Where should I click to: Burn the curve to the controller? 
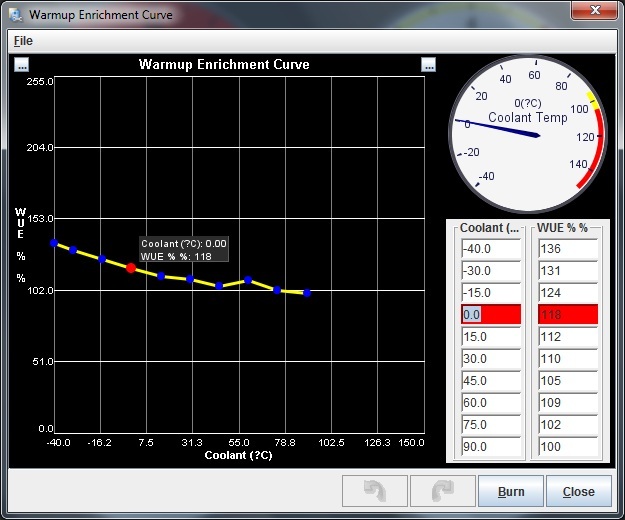(x=511, y=491)
